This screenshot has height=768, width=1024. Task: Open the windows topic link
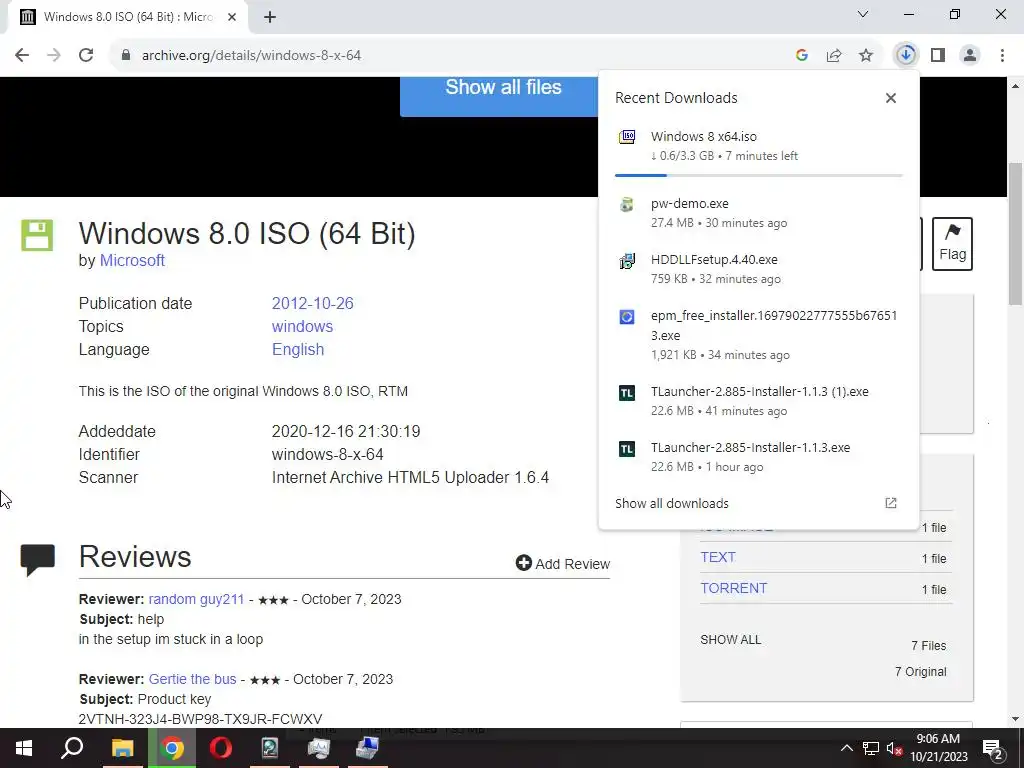[302, 327]
